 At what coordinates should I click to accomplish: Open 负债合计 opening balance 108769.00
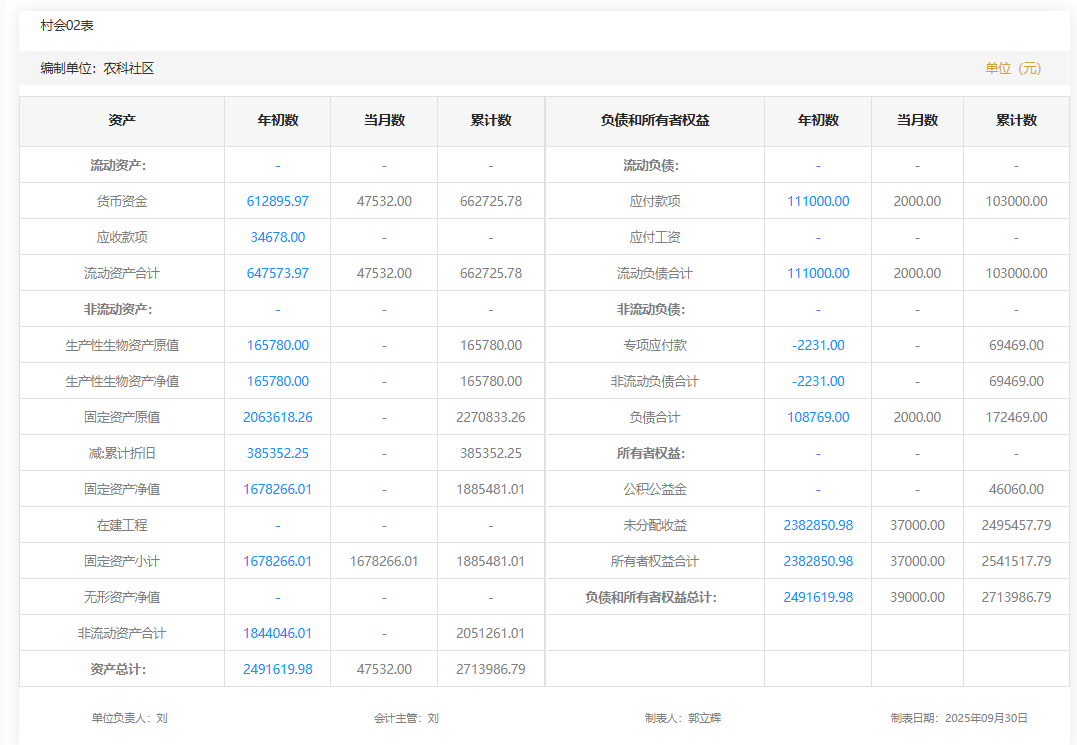tap(817, 417)
